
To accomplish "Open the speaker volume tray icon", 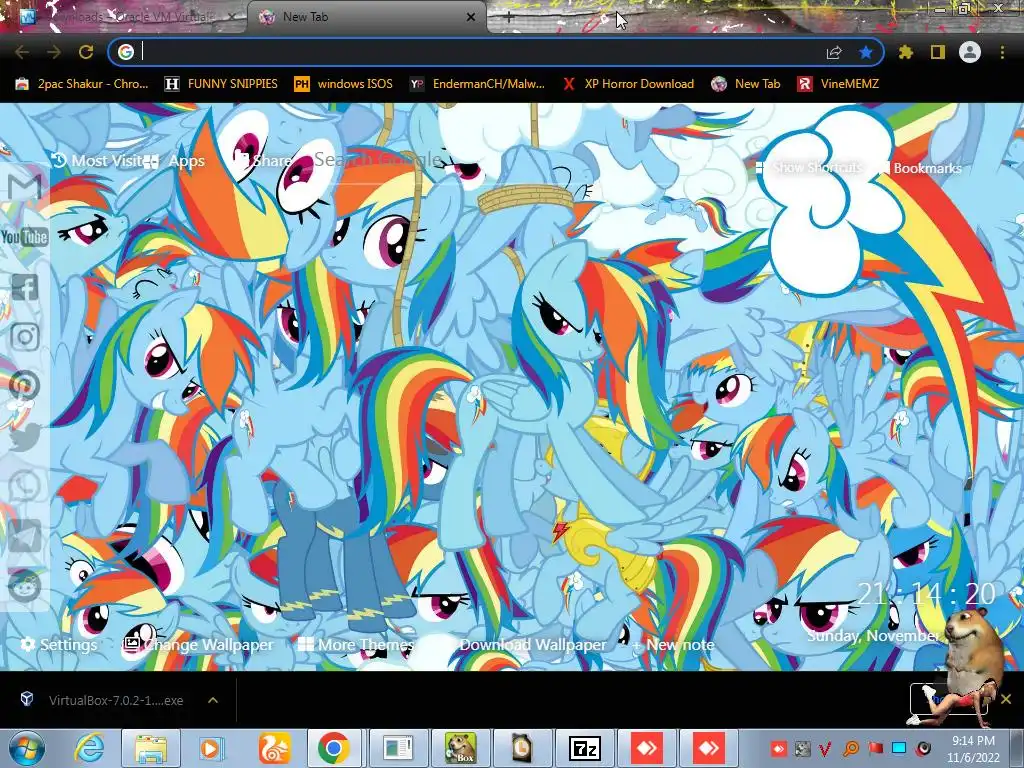I will point(923,748).
